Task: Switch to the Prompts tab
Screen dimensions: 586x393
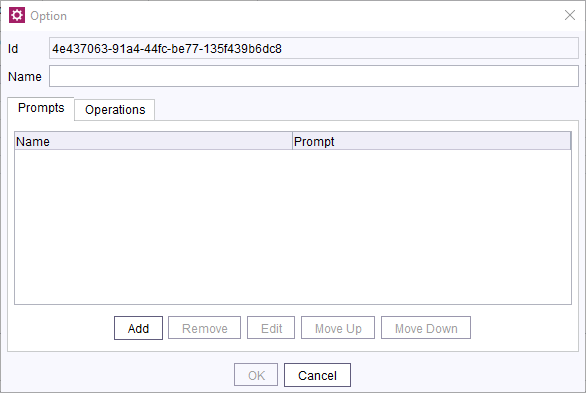Action: click(41, 108)
